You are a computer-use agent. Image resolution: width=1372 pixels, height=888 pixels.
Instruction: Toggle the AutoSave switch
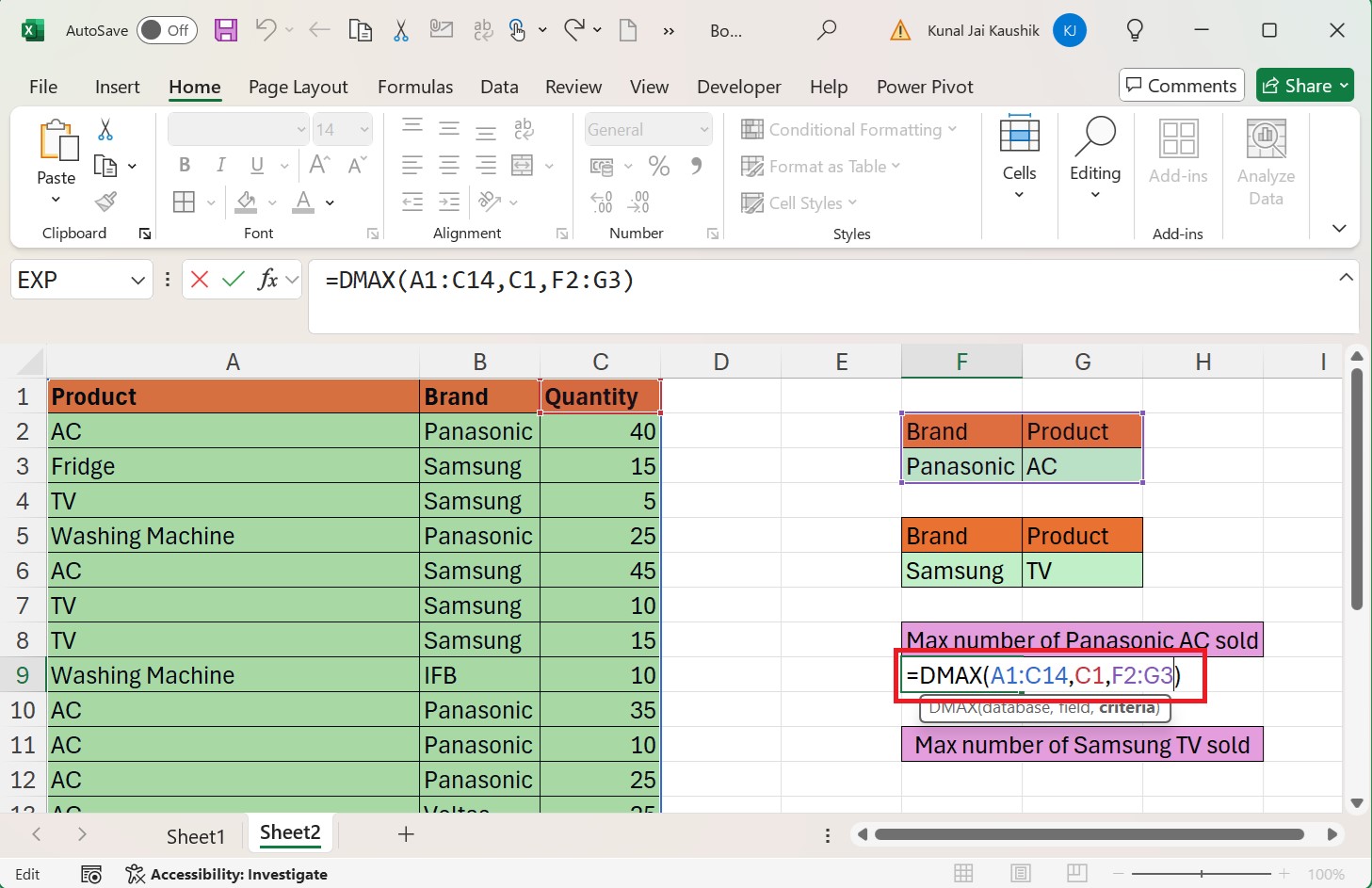tap(167, 30)
